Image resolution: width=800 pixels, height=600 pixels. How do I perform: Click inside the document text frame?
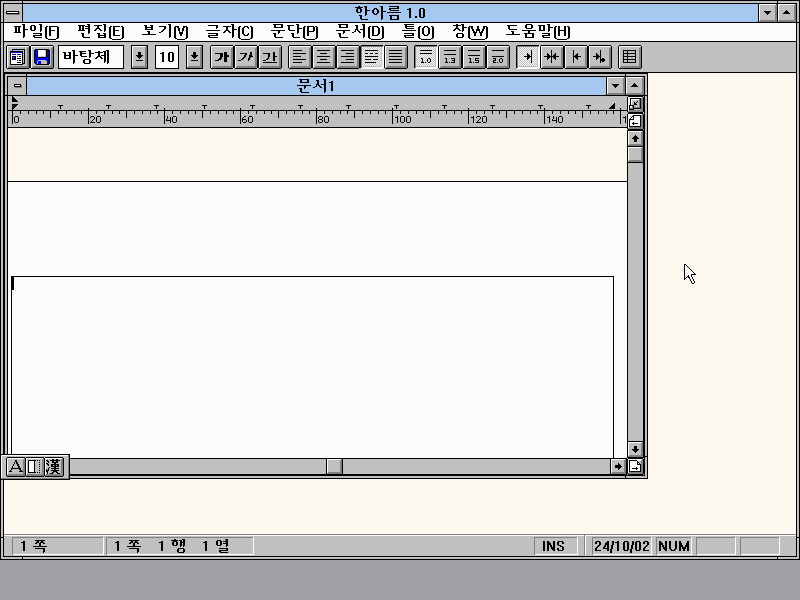(312, 367)
